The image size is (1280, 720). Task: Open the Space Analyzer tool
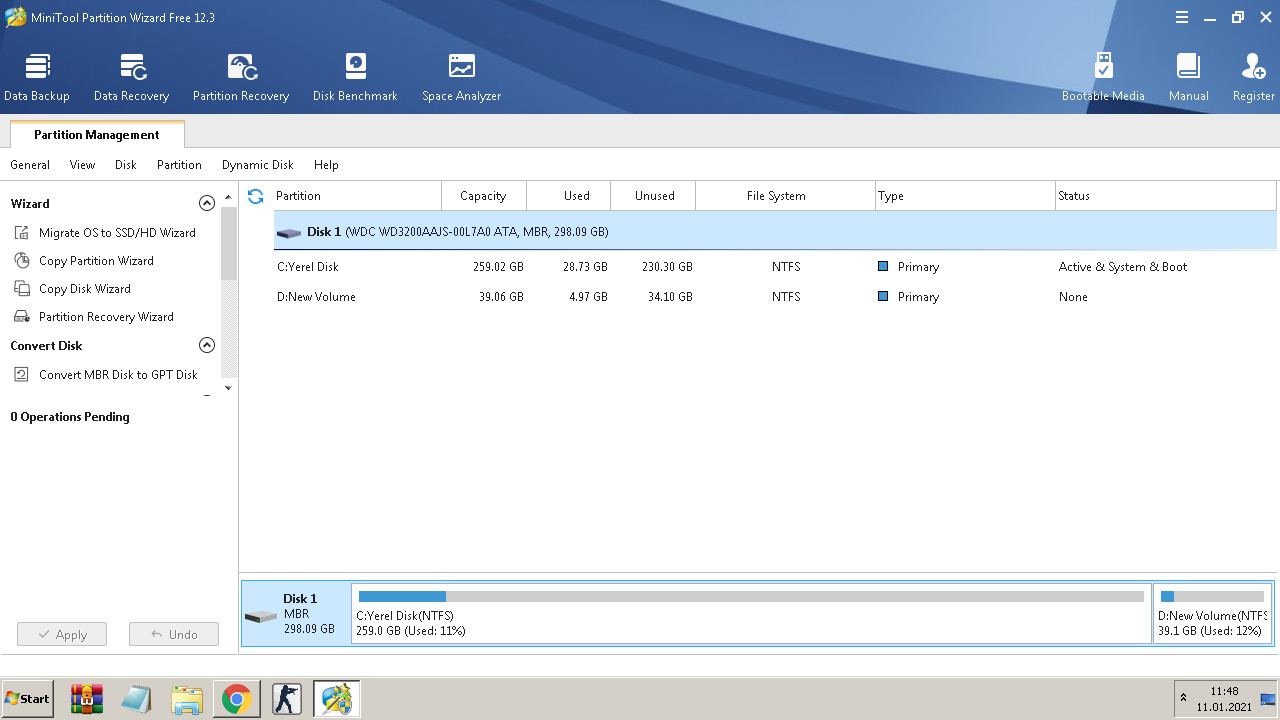point(461,78)
